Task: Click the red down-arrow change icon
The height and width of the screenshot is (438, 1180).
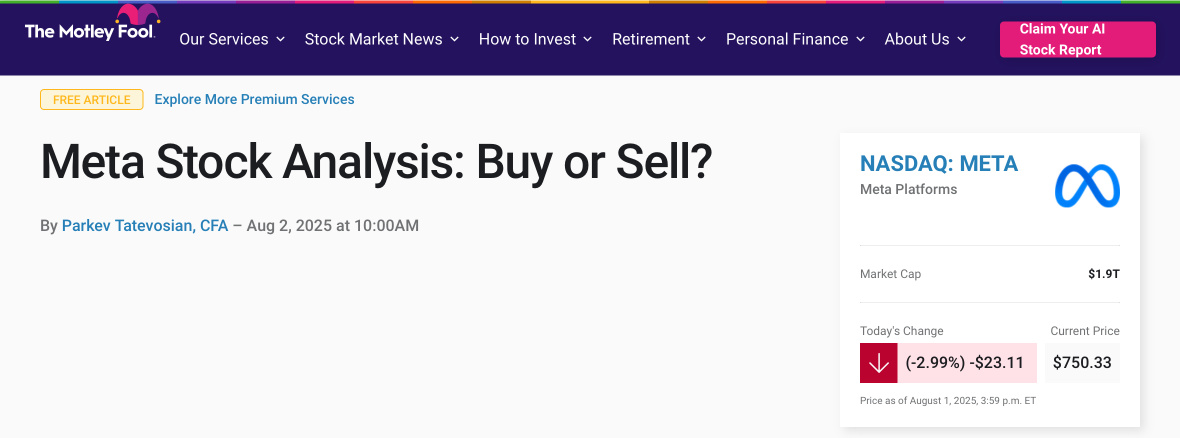Action: pos(878,363)
